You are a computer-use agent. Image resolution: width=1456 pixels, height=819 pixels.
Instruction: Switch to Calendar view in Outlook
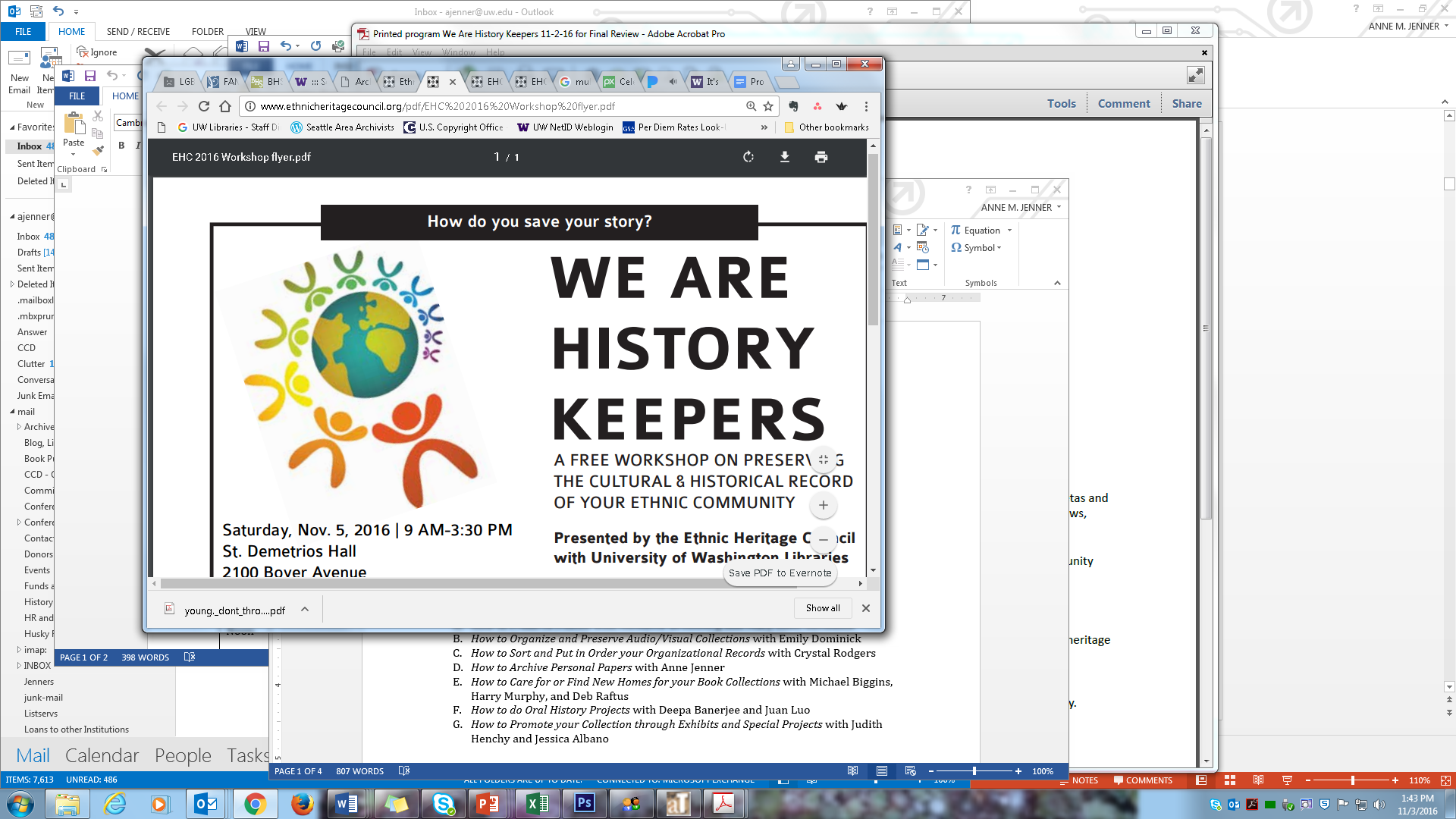point(102,755)
